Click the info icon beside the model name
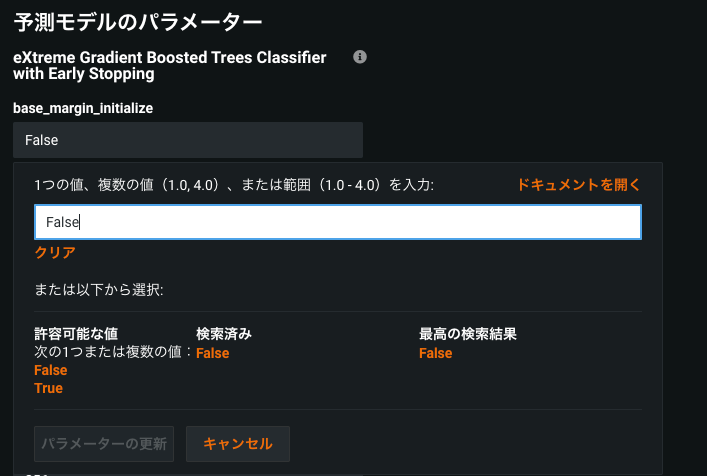 [360, 57]
